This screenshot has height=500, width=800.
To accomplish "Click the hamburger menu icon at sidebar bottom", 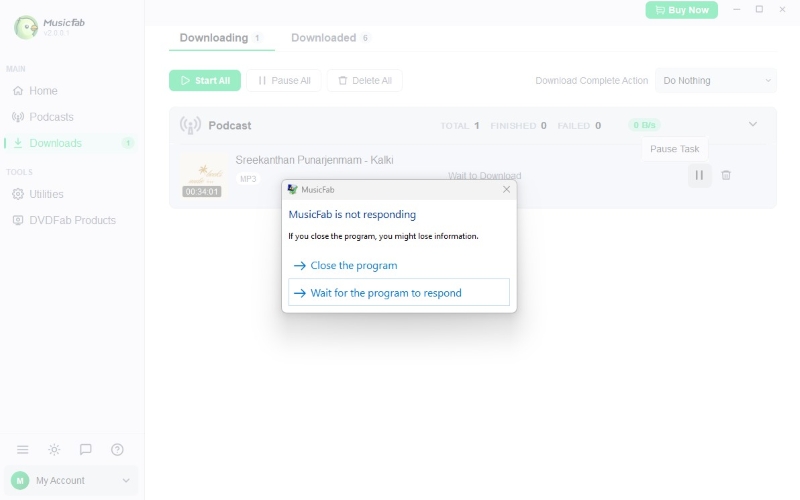I will [x=22, y=449].
